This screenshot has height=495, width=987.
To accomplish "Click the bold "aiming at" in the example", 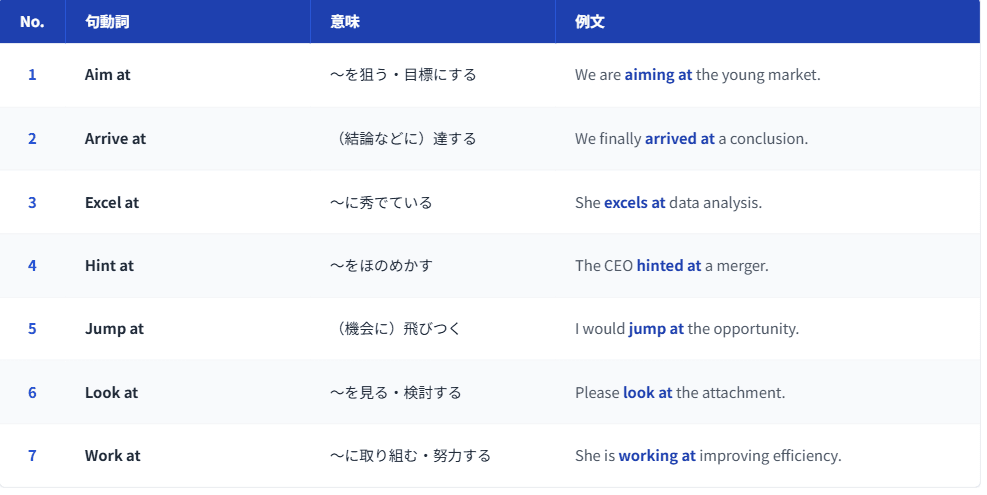I will click(658, 75).
